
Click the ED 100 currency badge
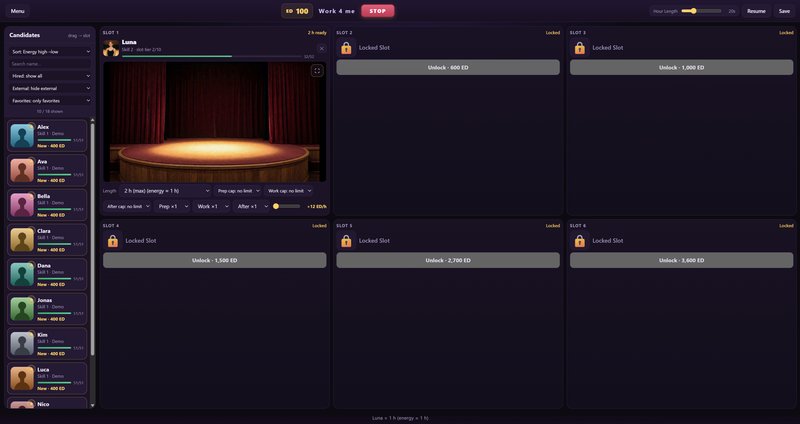(297, 11)
